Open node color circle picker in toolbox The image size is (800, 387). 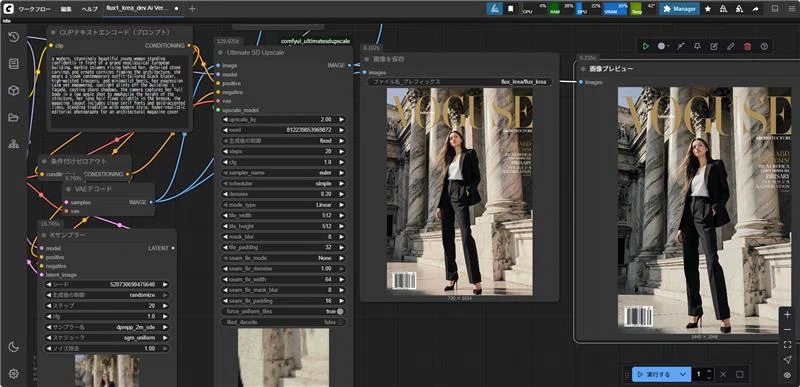tap(663, 46)
